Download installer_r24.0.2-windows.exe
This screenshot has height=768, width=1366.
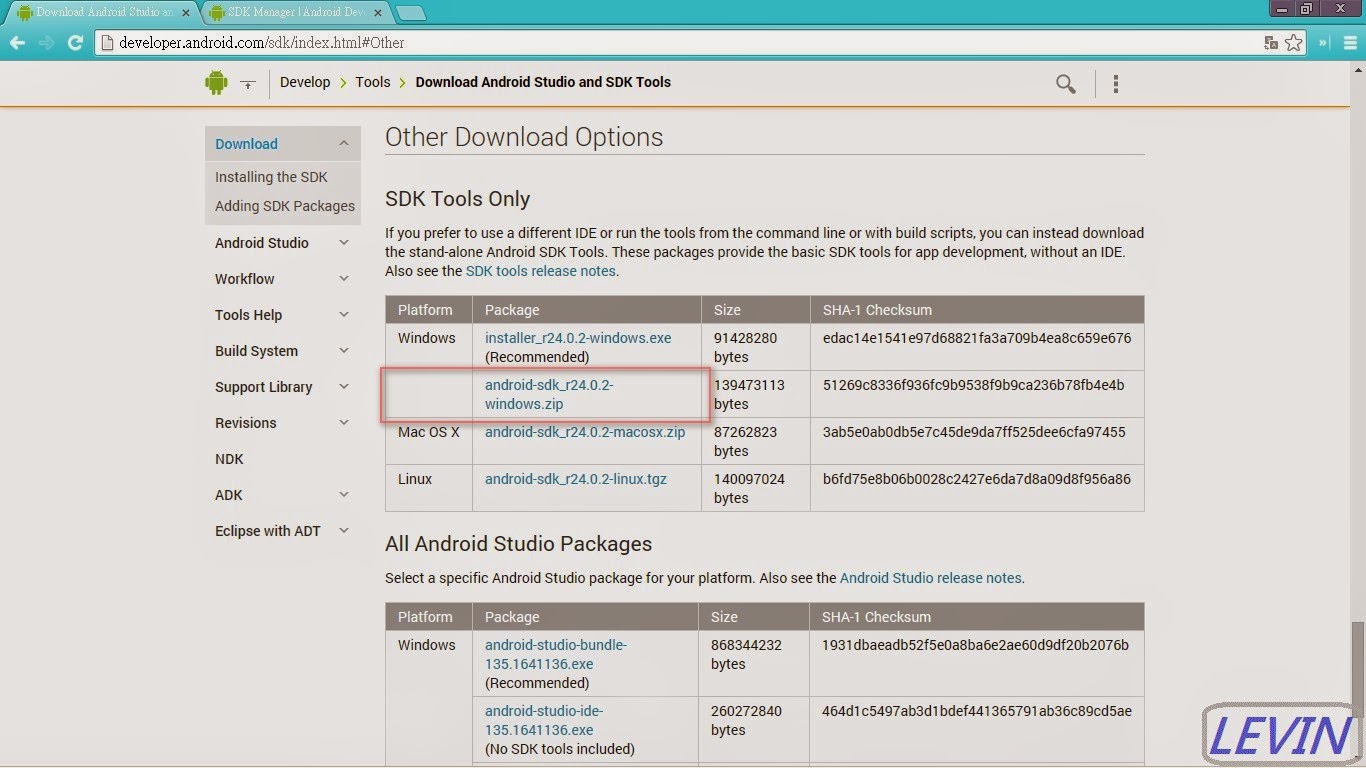tap(578, 338)
